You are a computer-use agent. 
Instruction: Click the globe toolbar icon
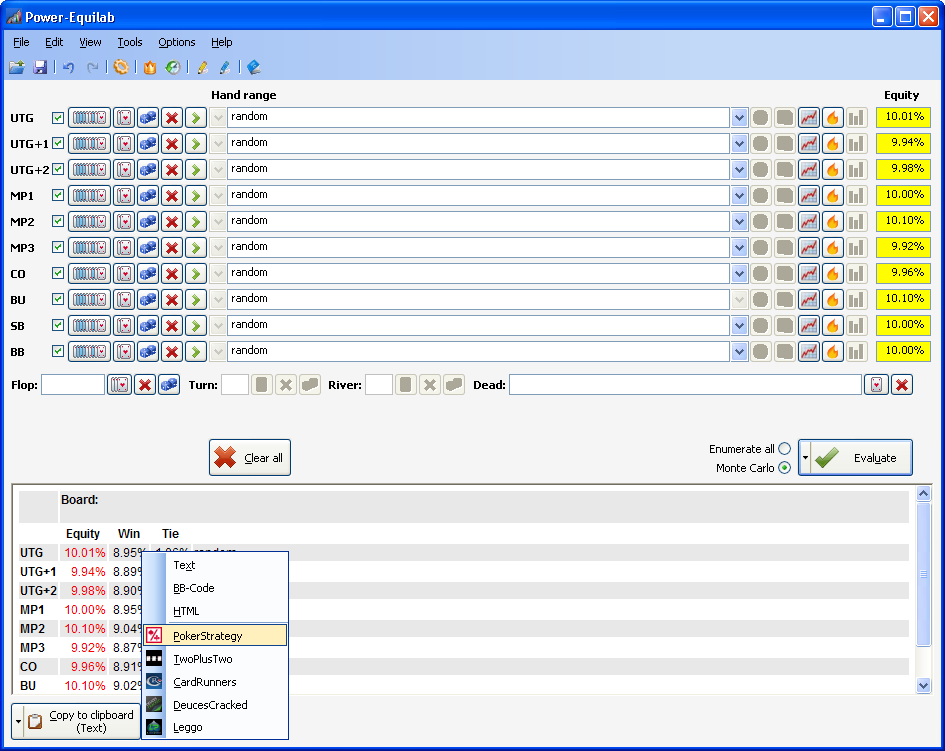(173, 68)
